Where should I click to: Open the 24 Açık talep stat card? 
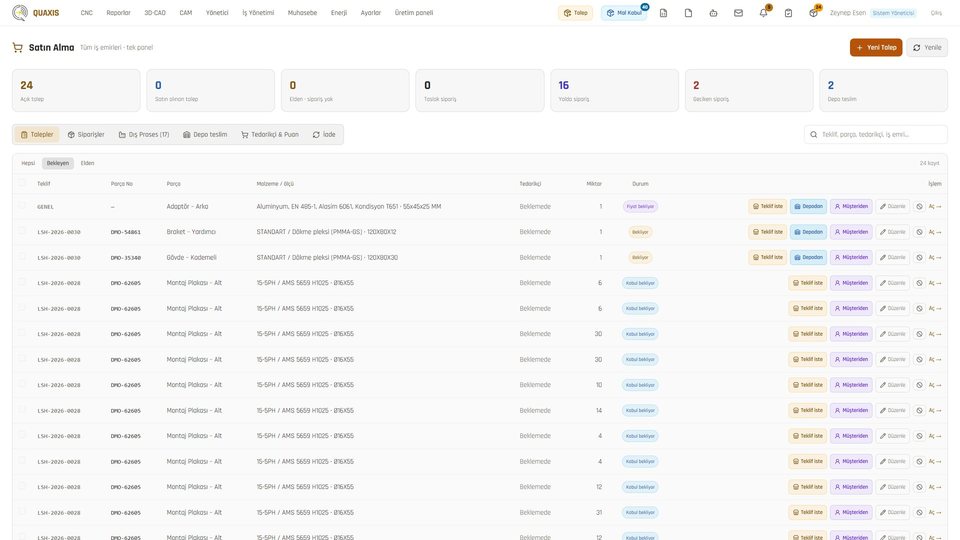click(x=76, y=90)
